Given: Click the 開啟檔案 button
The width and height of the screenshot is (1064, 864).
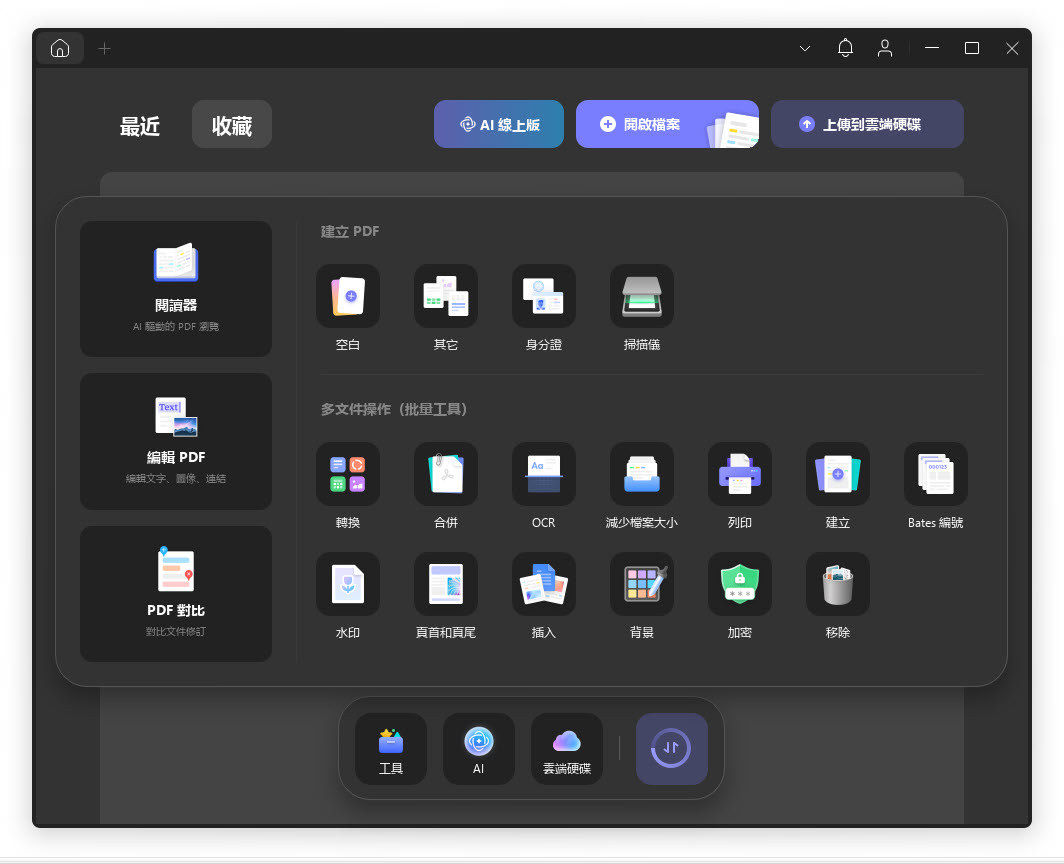Looking at the screenshot, I should coord(666,124).
